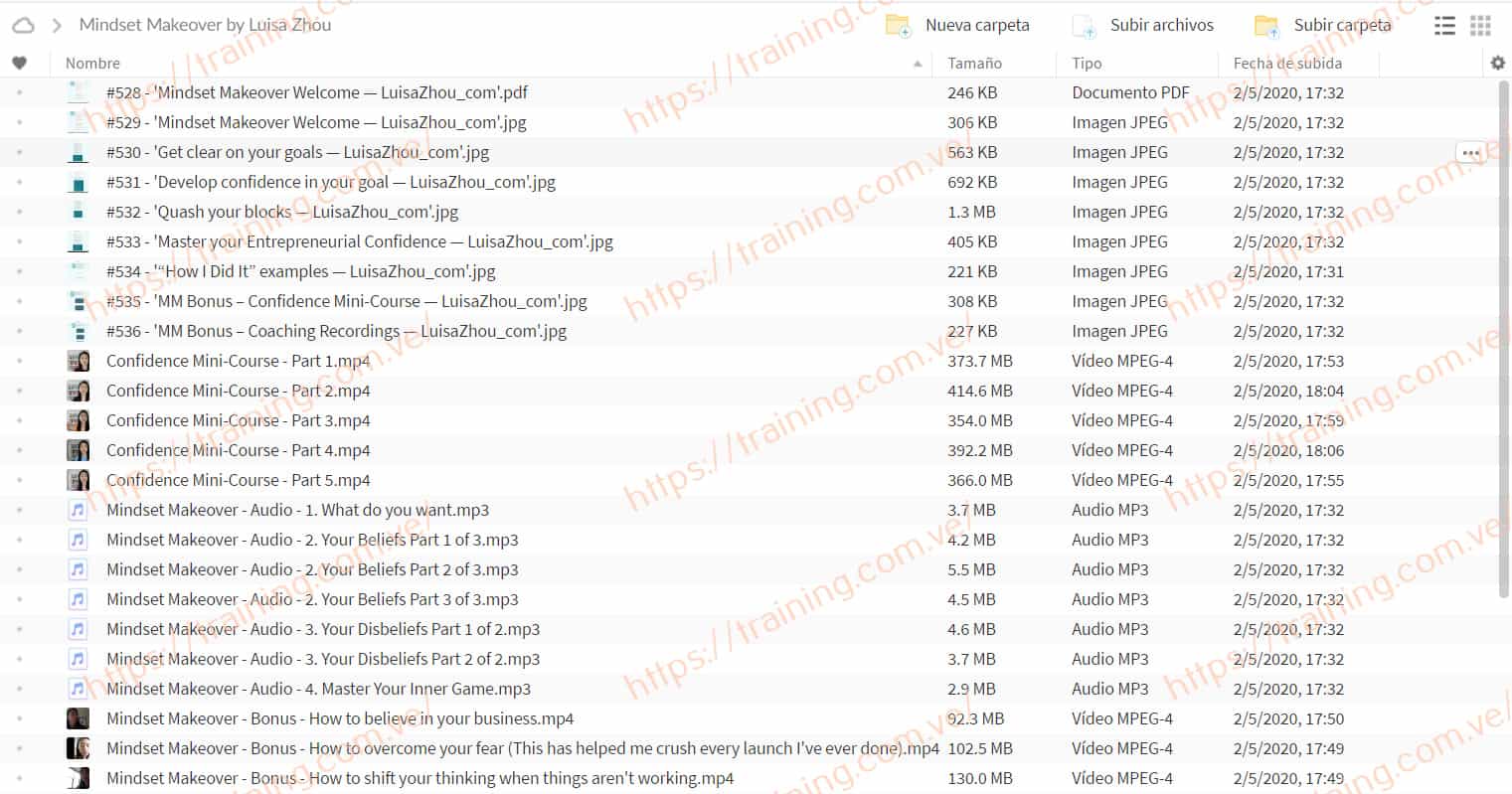The width and height of the screenshot is (1512, 794).
Task: Toggle favorite dot on Confidence Mini-Course Part 1 row
Action: [19, 361]
